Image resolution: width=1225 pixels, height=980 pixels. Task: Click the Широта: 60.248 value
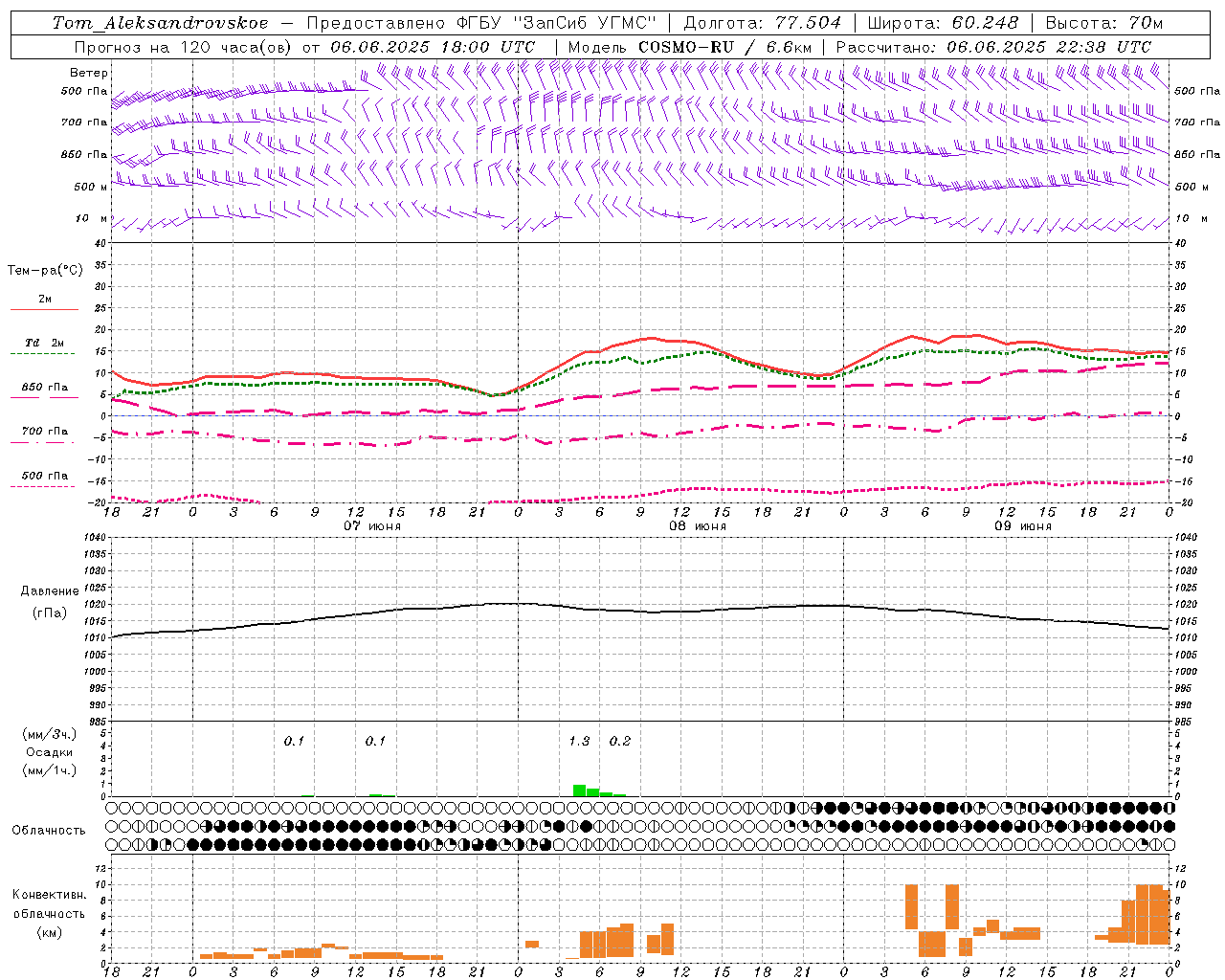pos(944,23)
